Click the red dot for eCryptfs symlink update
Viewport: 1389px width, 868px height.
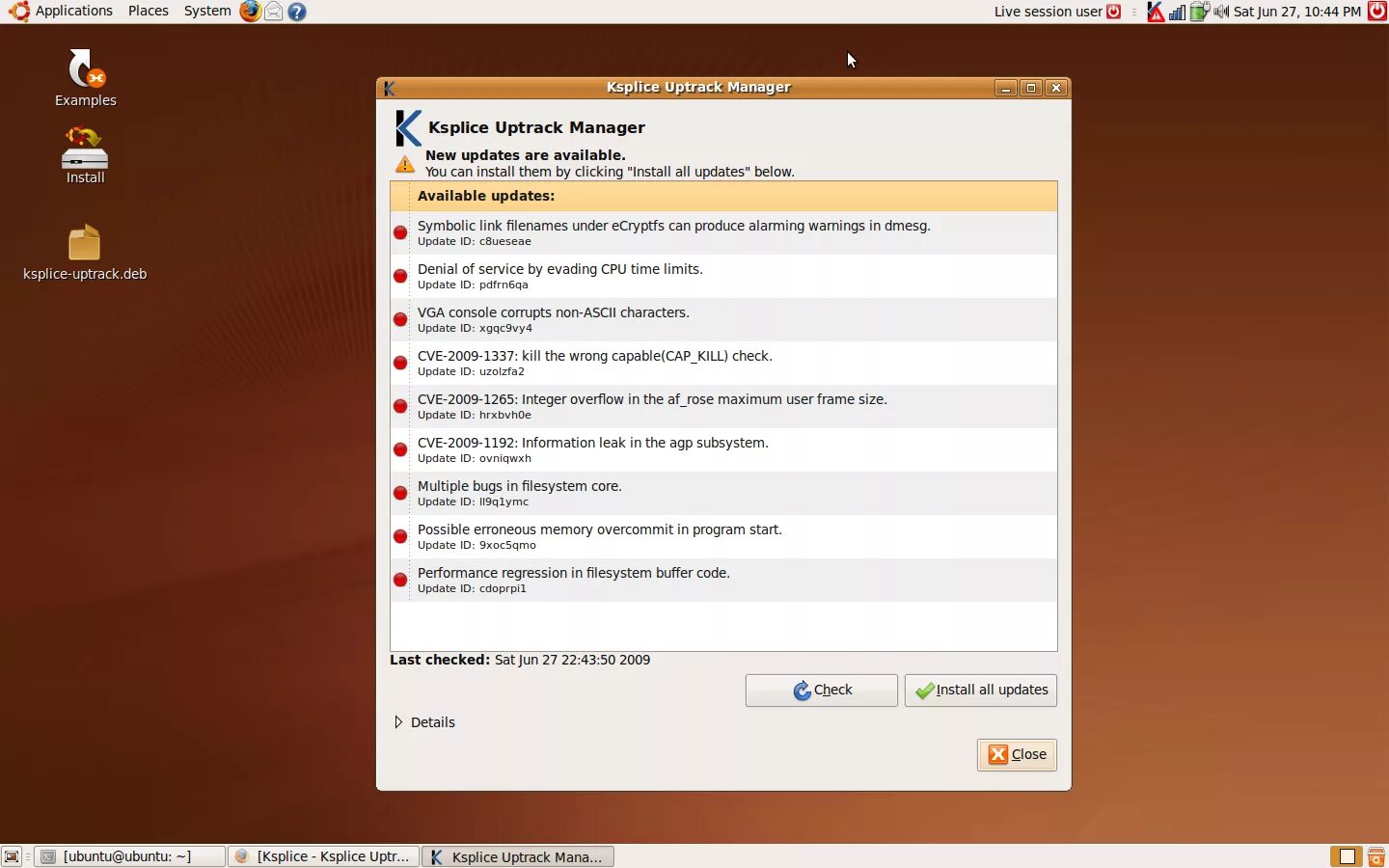point(400,232)
